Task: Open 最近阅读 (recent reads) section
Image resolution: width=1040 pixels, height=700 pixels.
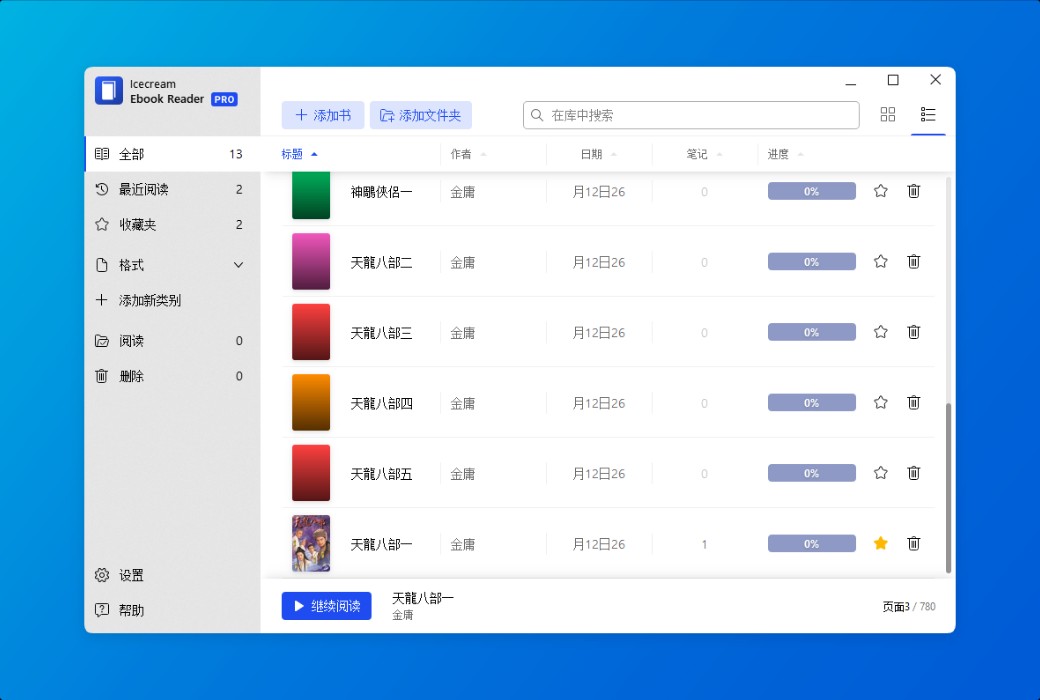Action: 131,189
